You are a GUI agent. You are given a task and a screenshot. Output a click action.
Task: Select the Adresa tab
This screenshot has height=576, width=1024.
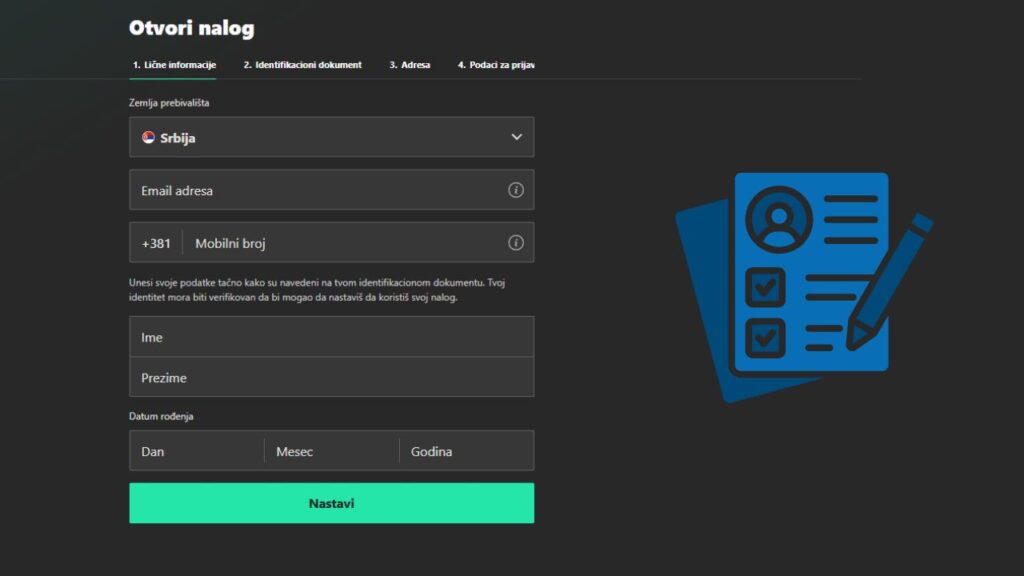410,64
